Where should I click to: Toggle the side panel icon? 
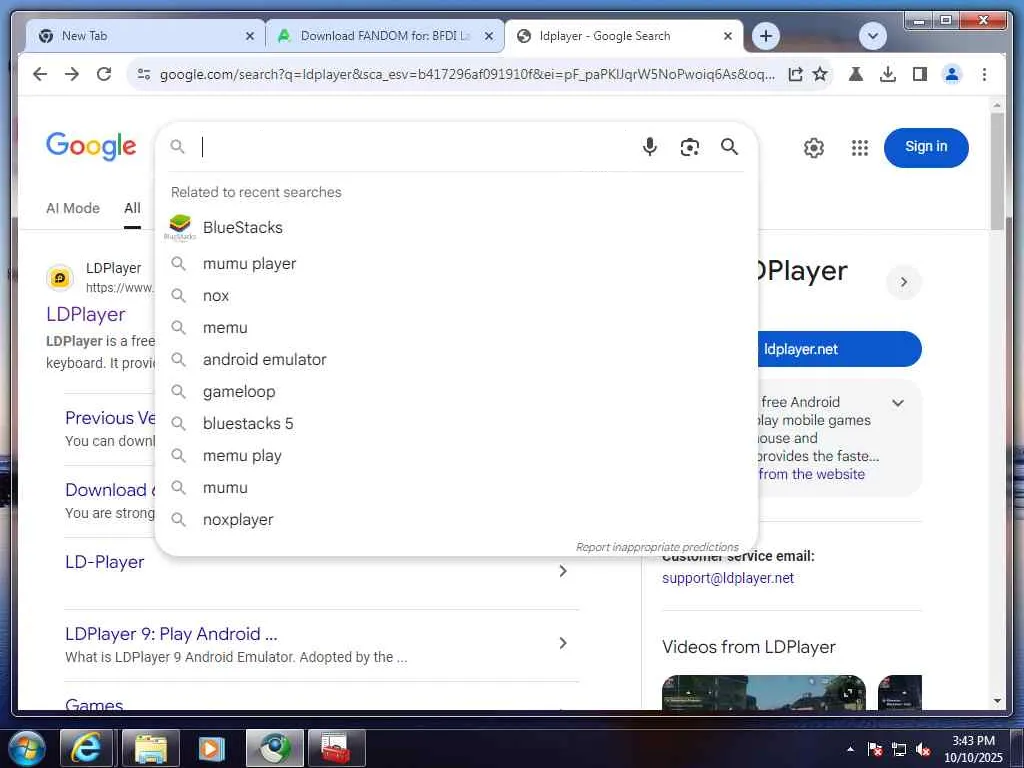pyautogui.click(x=920, y=74)
